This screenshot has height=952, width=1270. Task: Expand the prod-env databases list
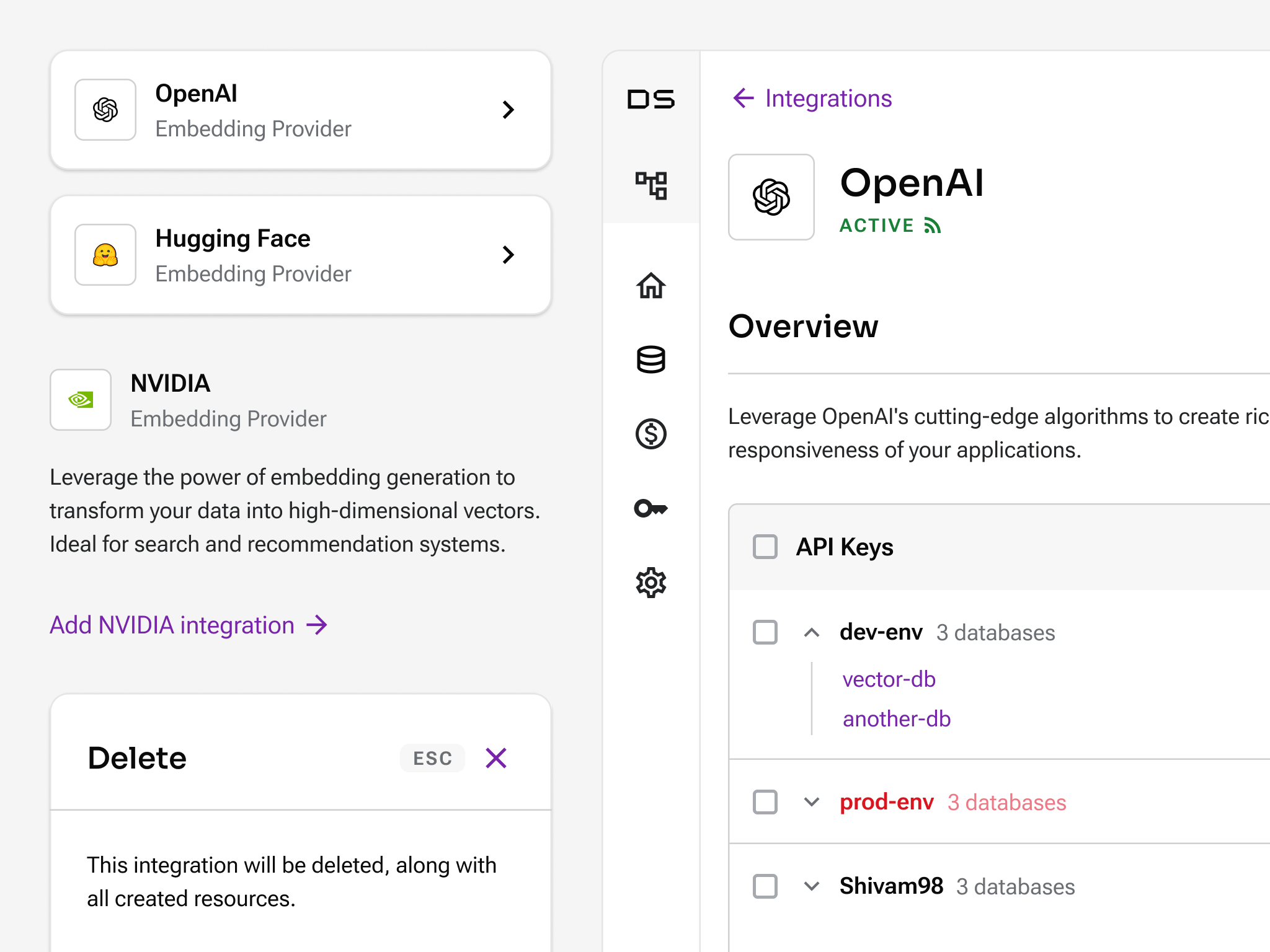pos(811,802)
